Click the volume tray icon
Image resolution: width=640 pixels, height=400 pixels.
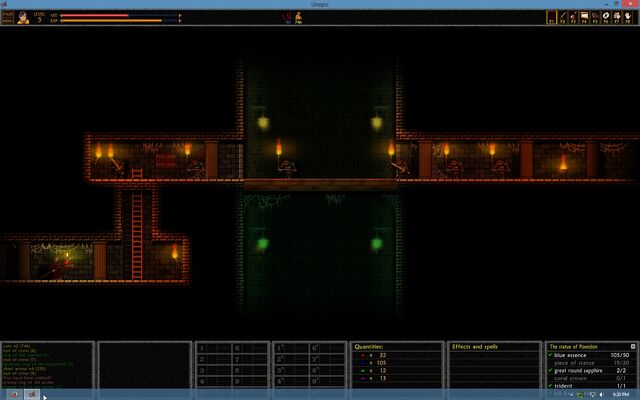click(x=602, y=395)
